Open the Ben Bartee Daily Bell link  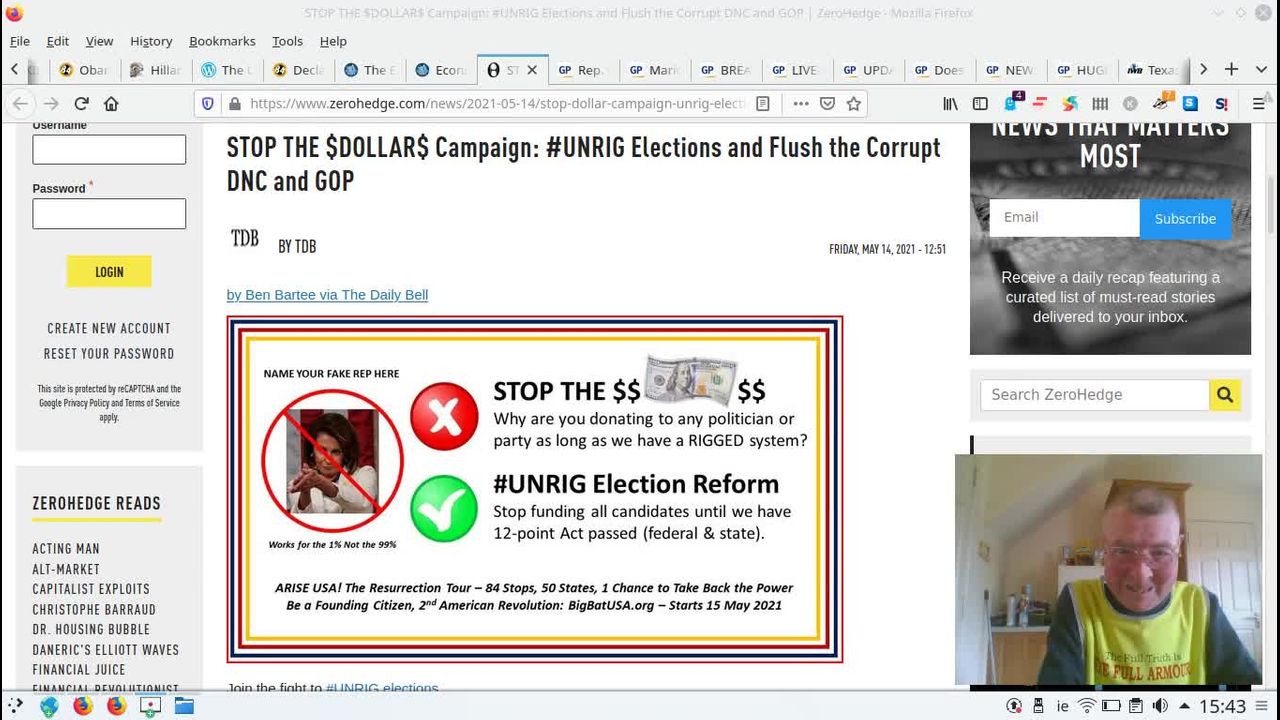point(327,294)
